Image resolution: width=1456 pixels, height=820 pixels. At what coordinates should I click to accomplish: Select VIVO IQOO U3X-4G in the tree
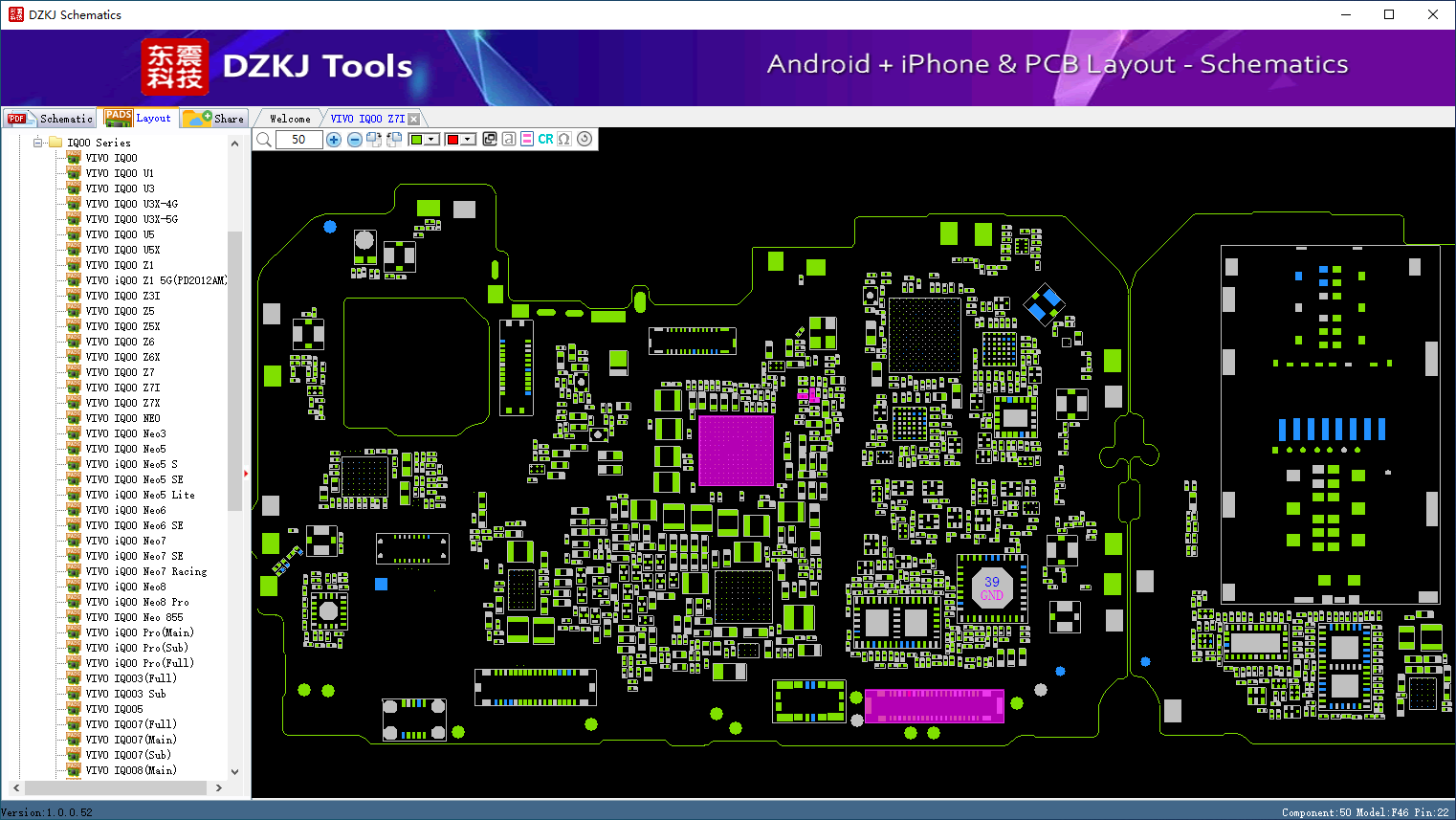tap(131, 204)
